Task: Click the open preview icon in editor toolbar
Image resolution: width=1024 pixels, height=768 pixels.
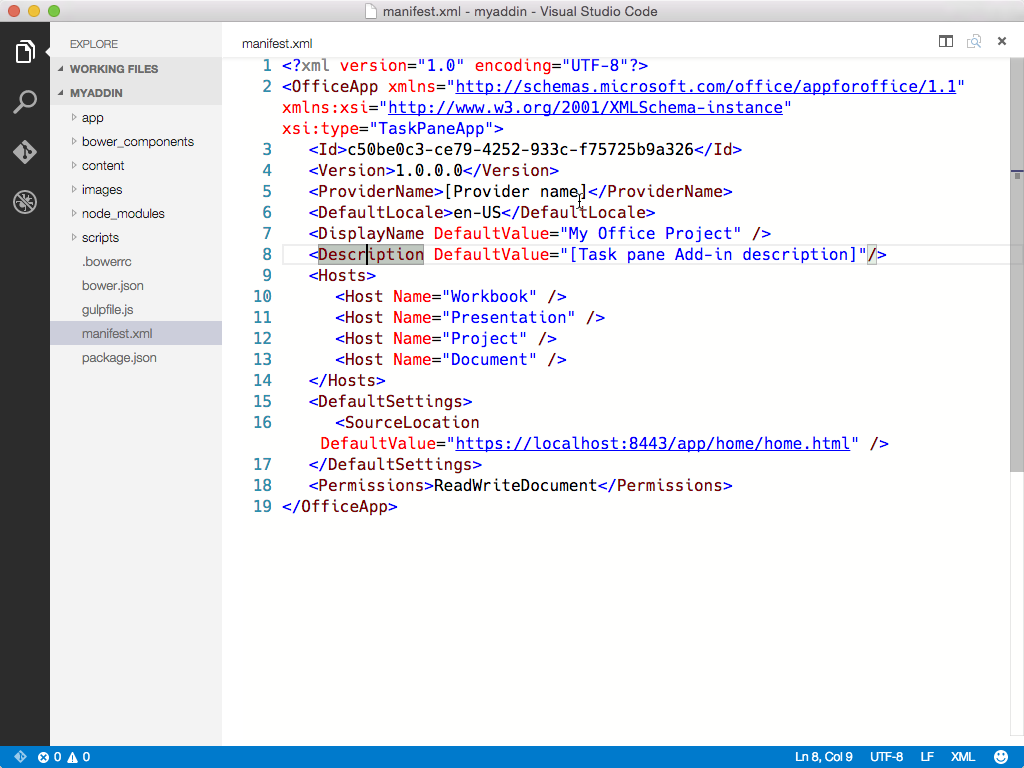Action: (x=973, y=42)
